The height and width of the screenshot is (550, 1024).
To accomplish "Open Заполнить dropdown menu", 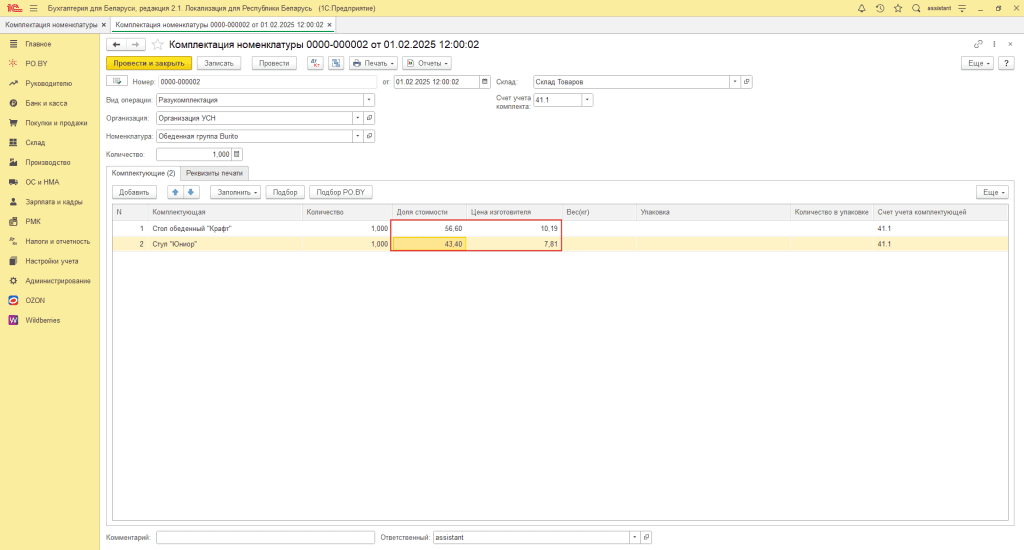I will point(236,192).
